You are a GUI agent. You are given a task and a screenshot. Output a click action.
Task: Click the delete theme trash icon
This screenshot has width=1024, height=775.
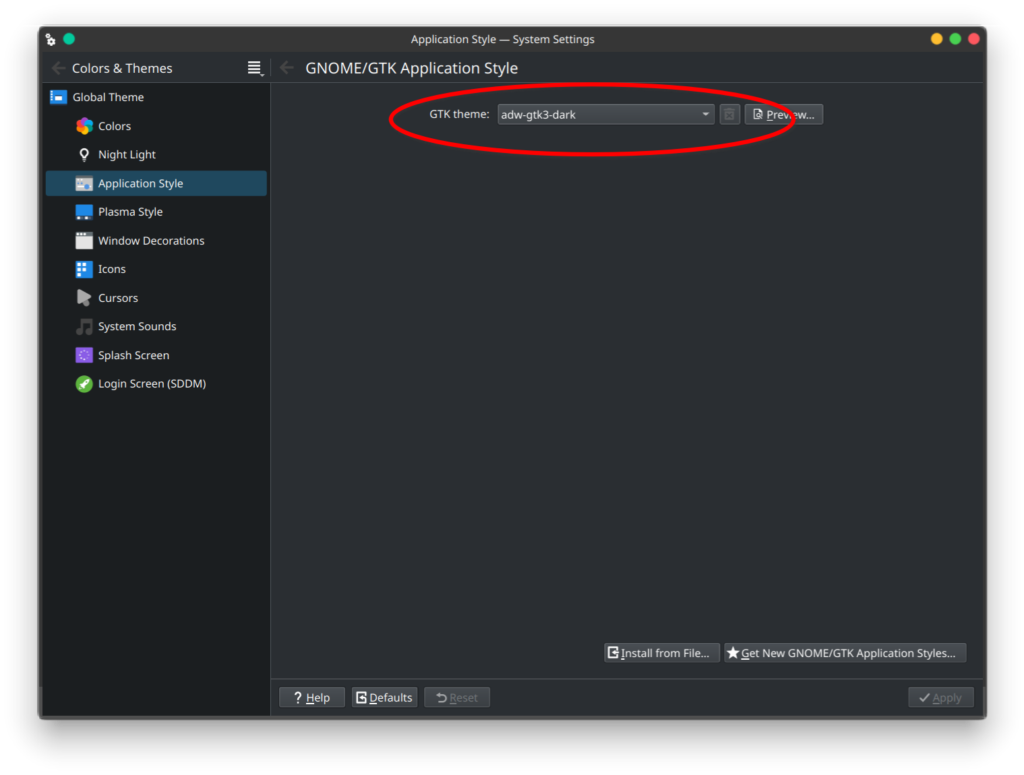(730, 114)
